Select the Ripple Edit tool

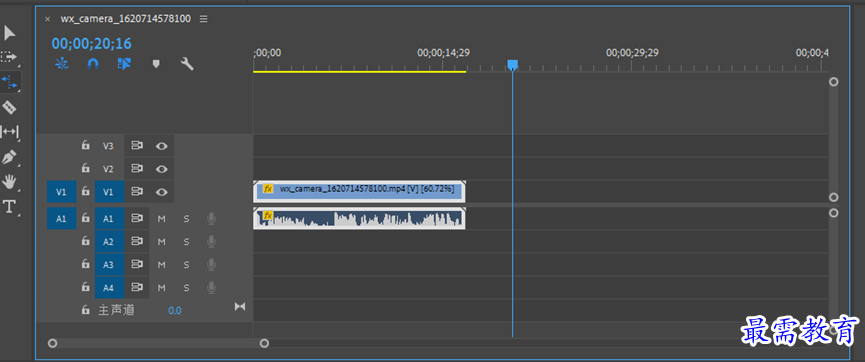point(9,82)
